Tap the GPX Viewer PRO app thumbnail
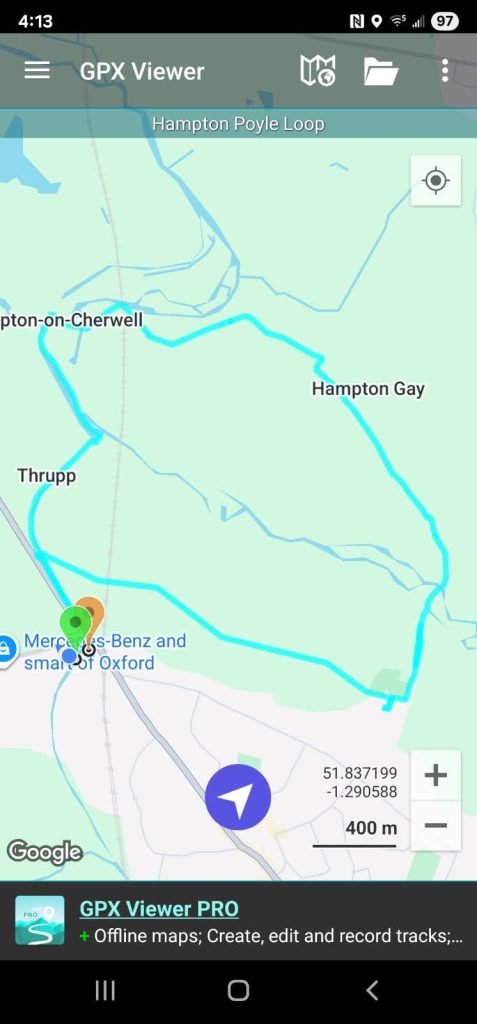This screenshot has width=477, height=1024. (x=40, y=920)
